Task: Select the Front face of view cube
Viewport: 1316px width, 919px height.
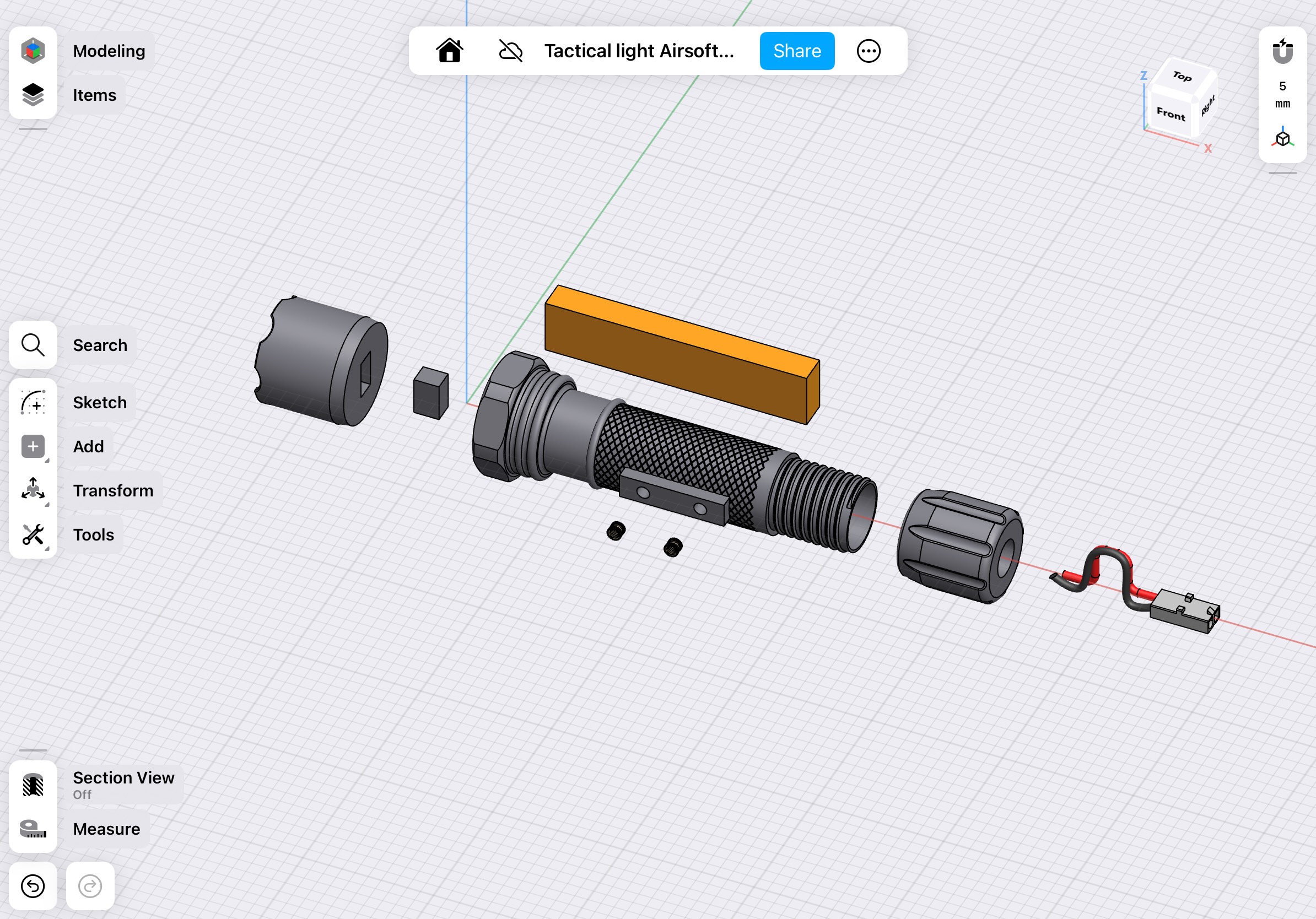Action: click(1171, 113)
